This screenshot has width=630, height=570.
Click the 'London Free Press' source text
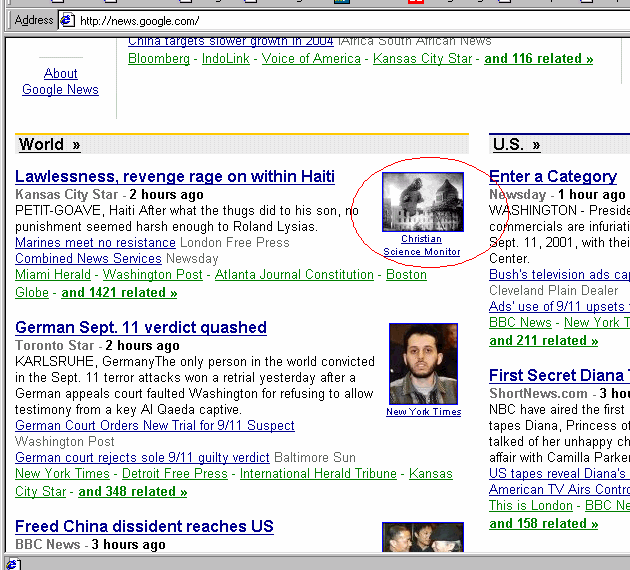click(235, 243)
